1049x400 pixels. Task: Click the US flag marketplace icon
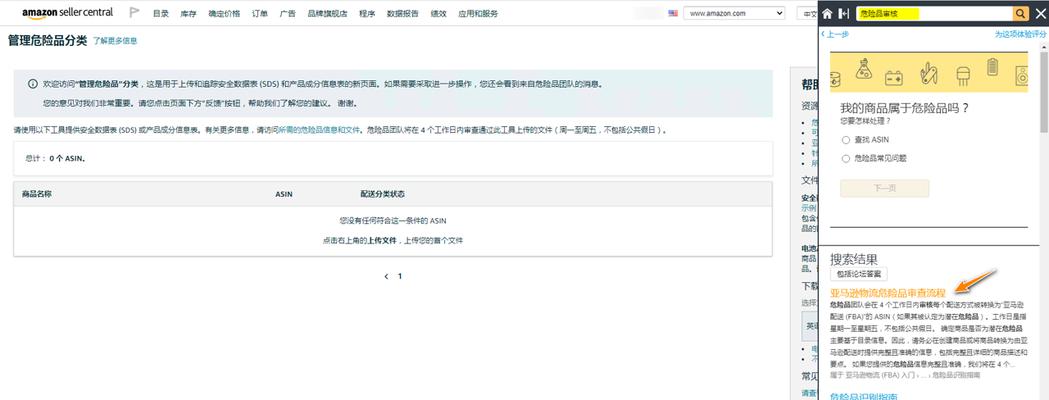point(673,13)
